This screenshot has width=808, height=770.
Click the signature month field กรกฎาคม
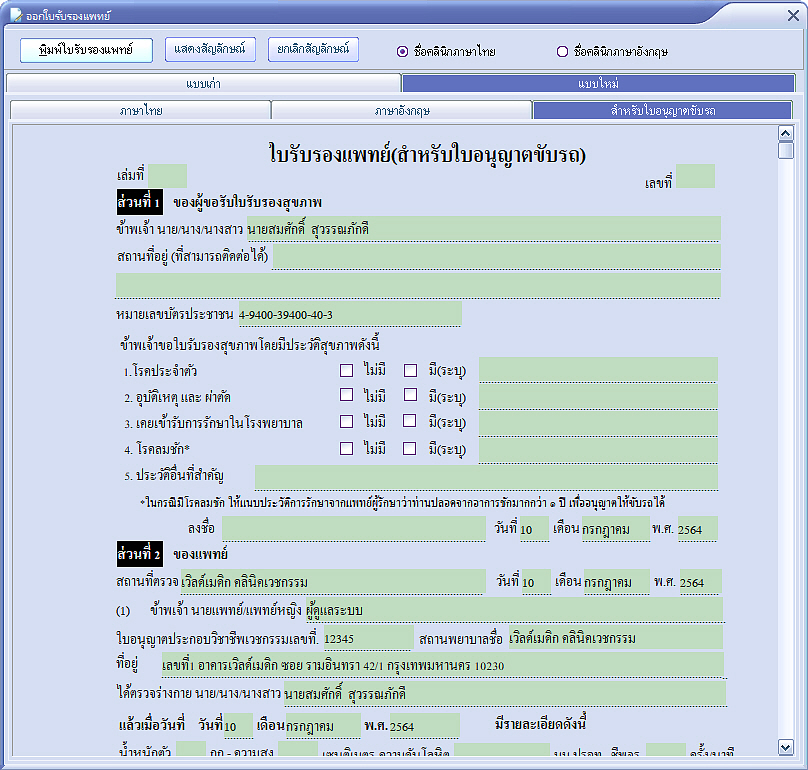pyautogui.click(x=616, y=528)
